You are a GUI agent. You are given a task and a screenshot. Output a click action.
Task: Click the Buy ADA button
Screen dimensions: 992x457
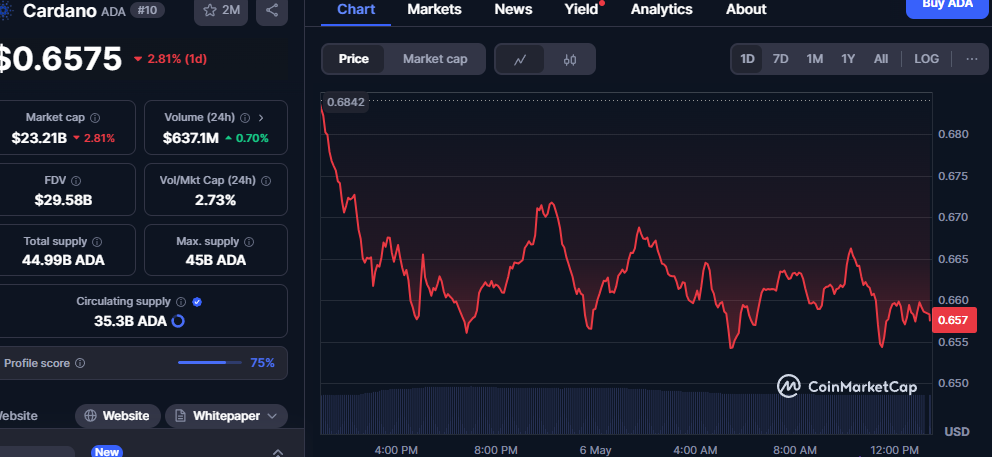(x=946, y=6)
